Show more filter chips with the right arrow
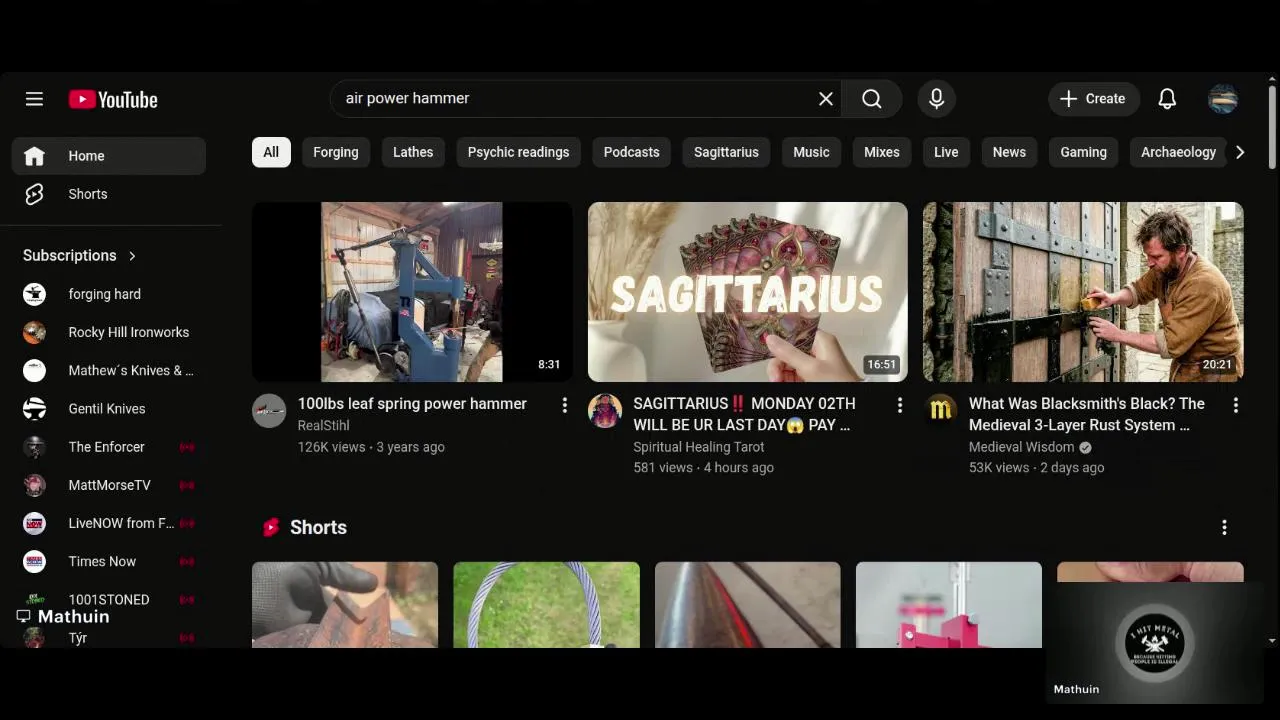Image resolution: width=1280 pixels, height=720 pixels. coord(1240,152)
